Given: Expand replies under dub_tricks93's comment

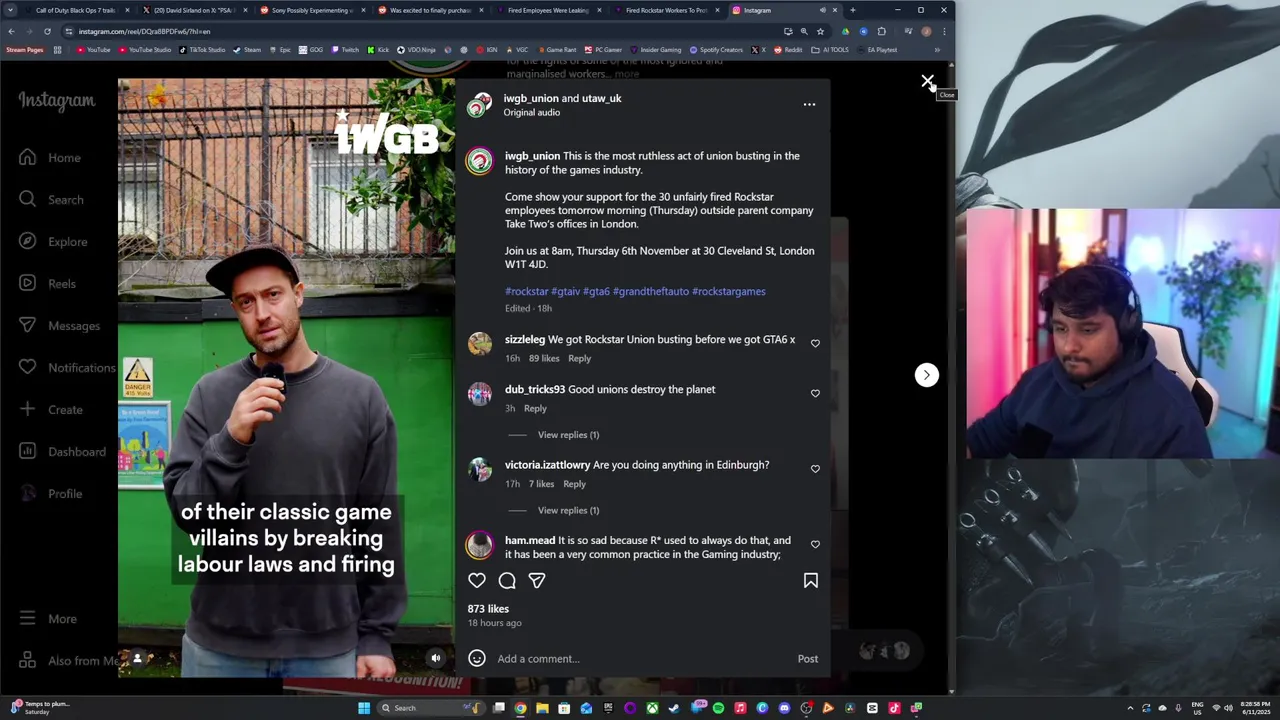Looking at the screenshot, I should click(568, 435).
